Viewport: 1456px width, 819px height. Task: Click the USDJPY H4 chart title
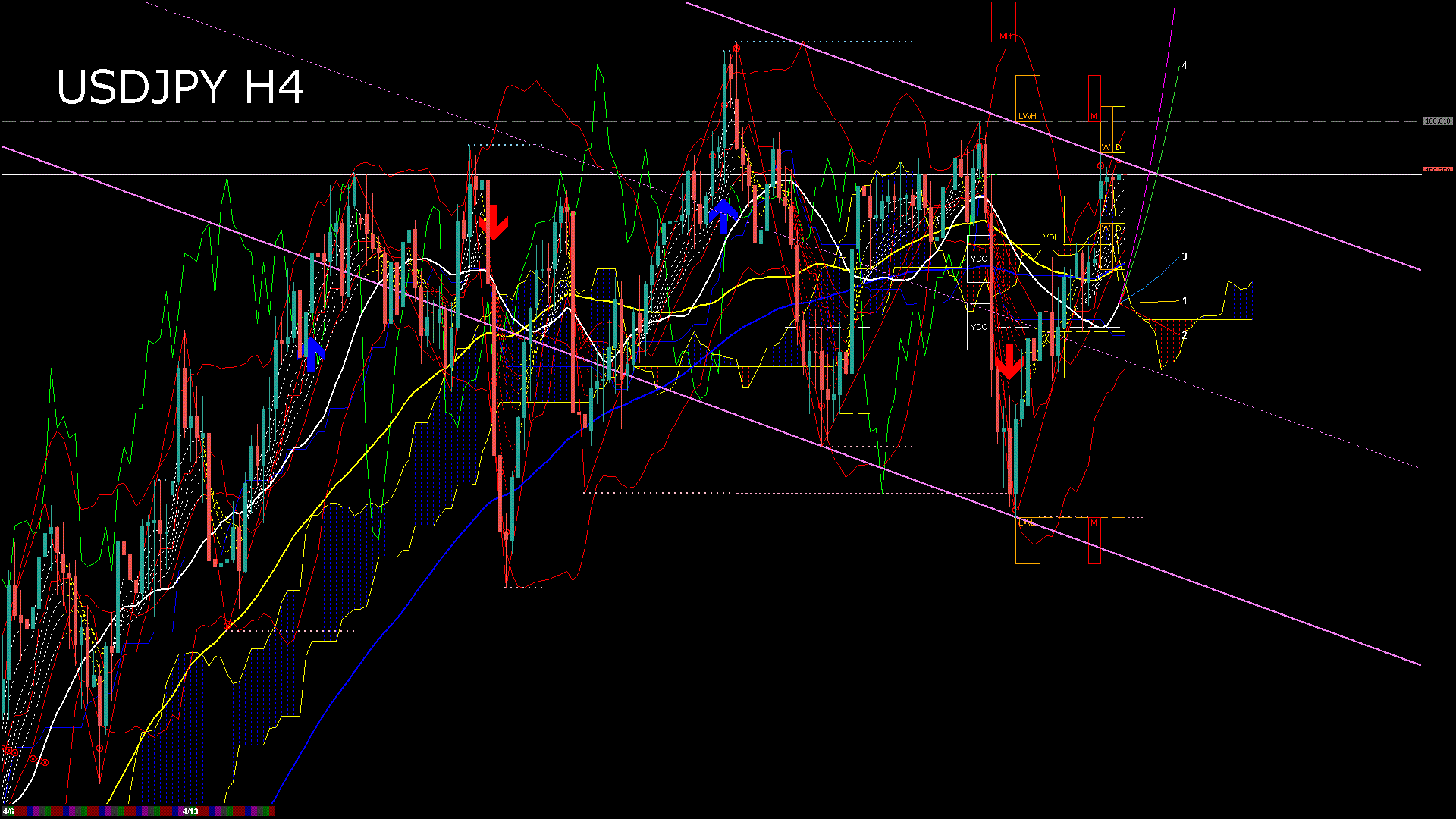click(180, 87)
